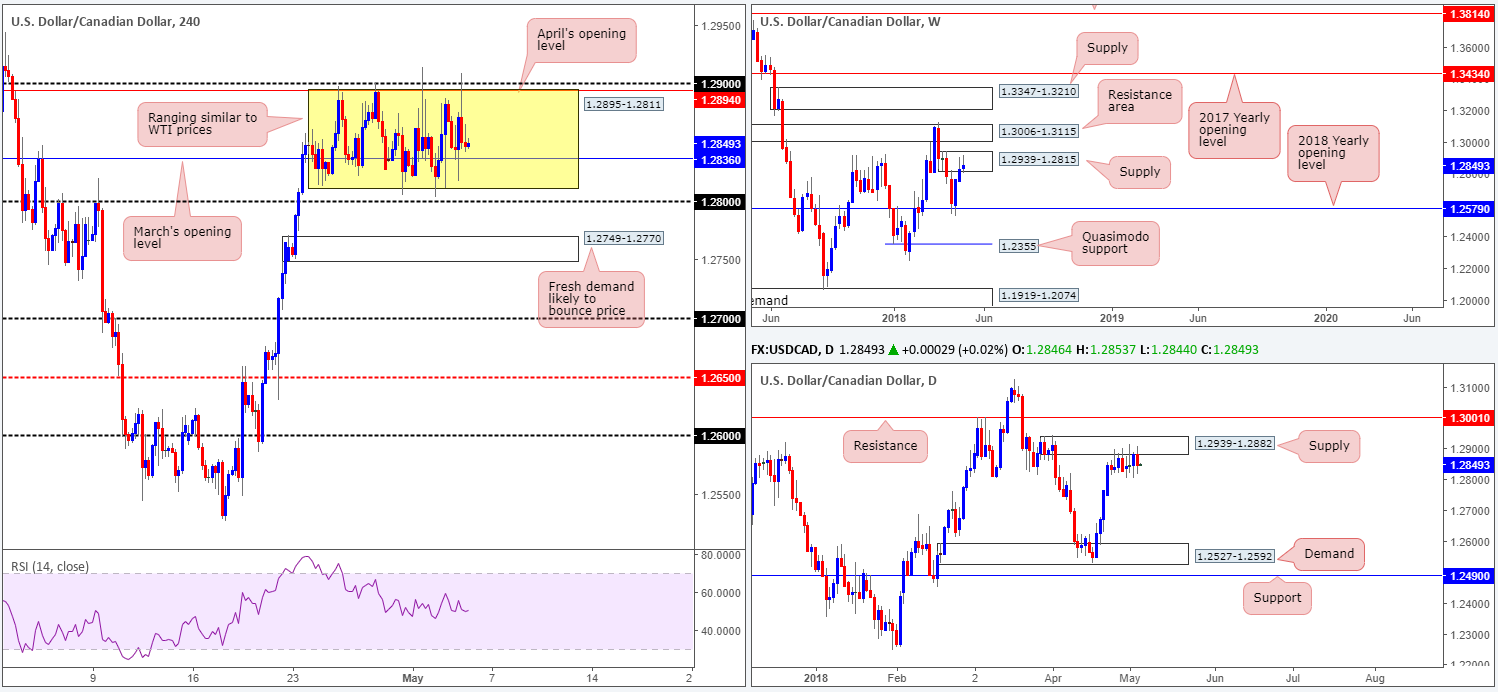Image resolution: width=1498 pixels, height=692 pixels.
Task: Click the 1.2355 Quasimodo level label
Action: click(1018, 244)
